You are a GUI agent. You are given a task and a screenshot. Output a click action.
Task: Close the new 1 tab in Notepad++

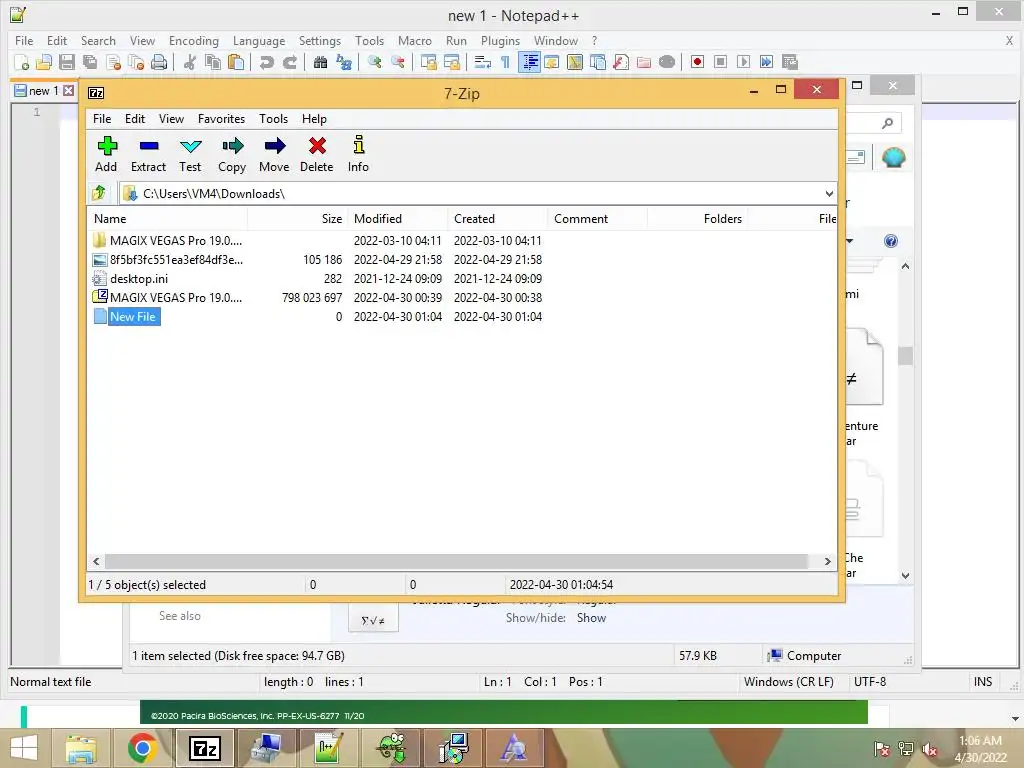coord(68,91)
